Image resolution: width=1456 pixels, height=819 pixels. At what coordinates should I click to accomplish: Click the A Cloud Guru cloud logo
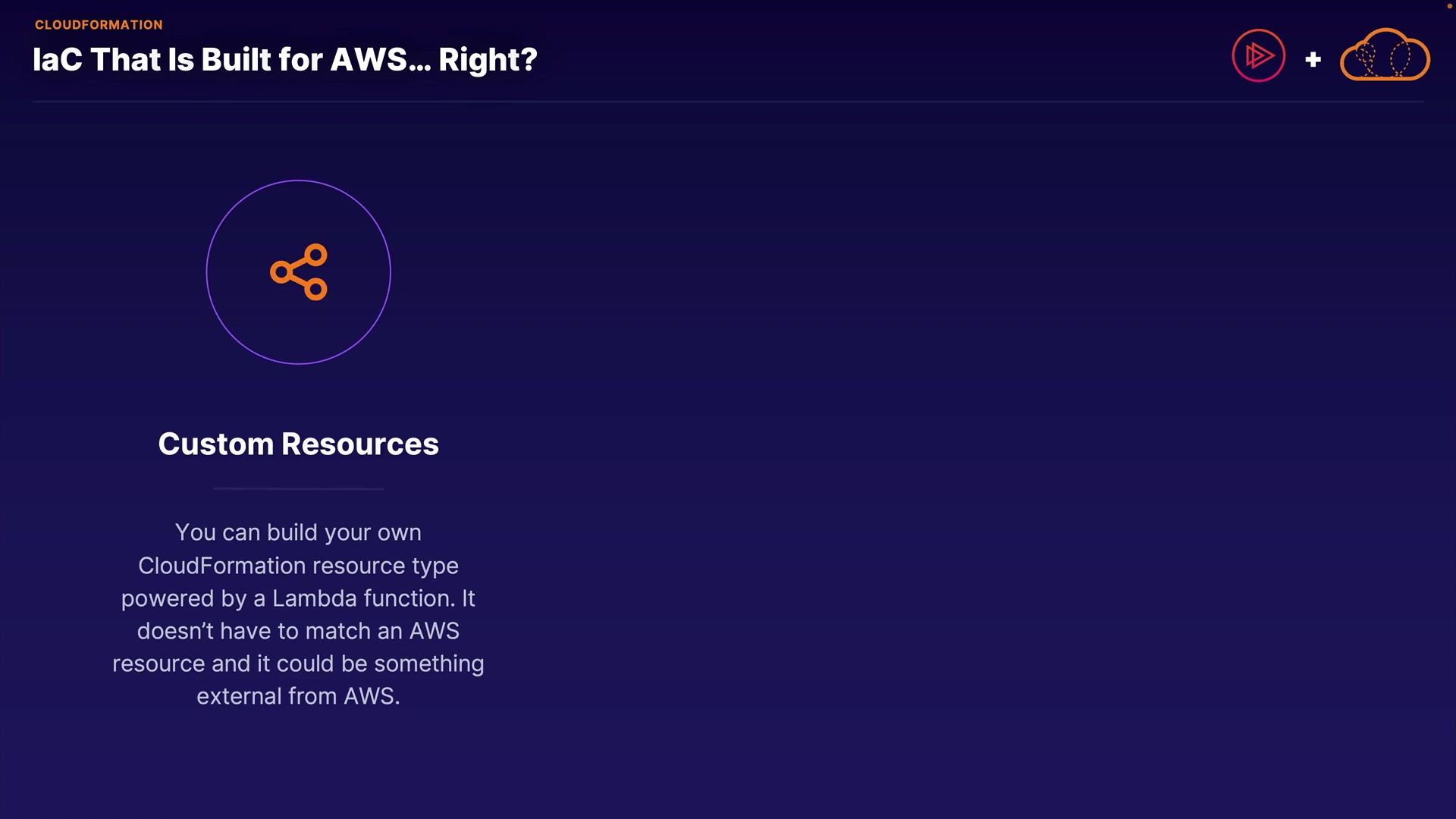pyautogui.click(x=1385, y=55)
